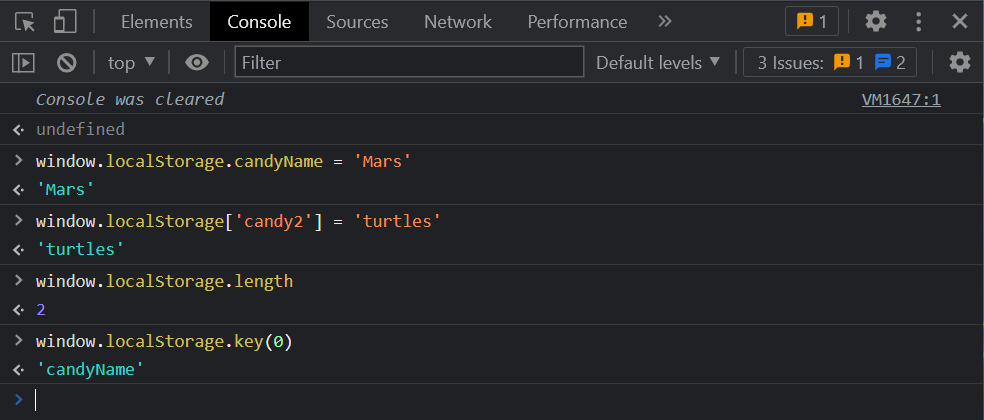Click the candyName = 'Mars' command line

pos(223,161)
